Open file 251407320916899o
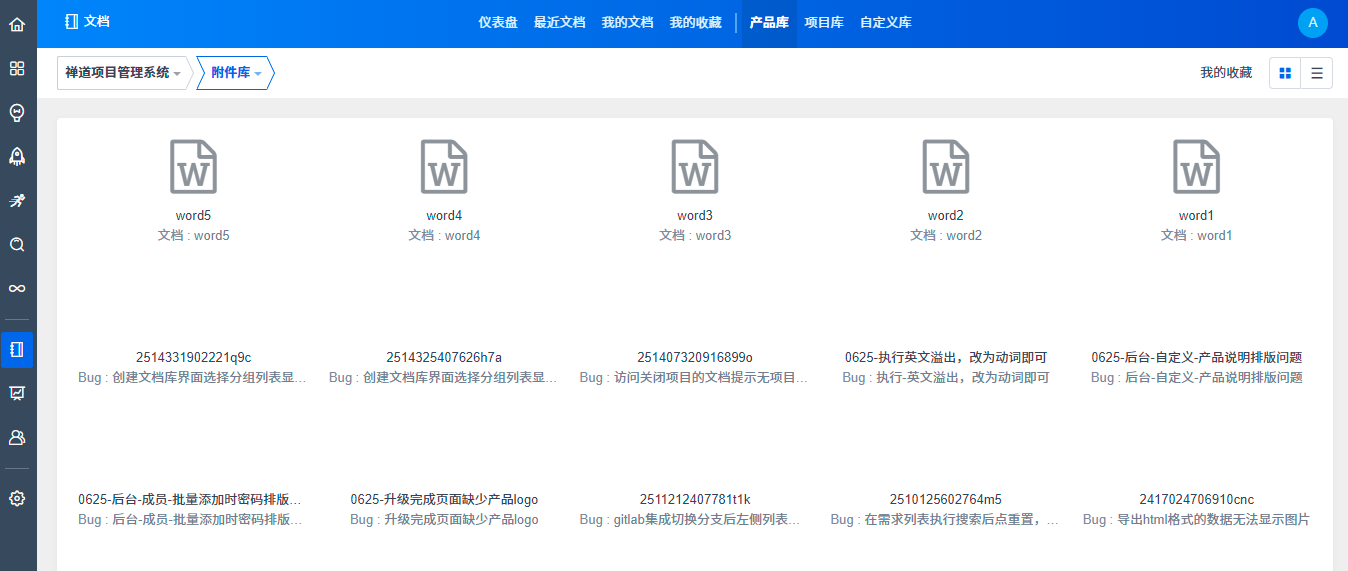This screenshot has width=1348, height=571. pos(695,357)
